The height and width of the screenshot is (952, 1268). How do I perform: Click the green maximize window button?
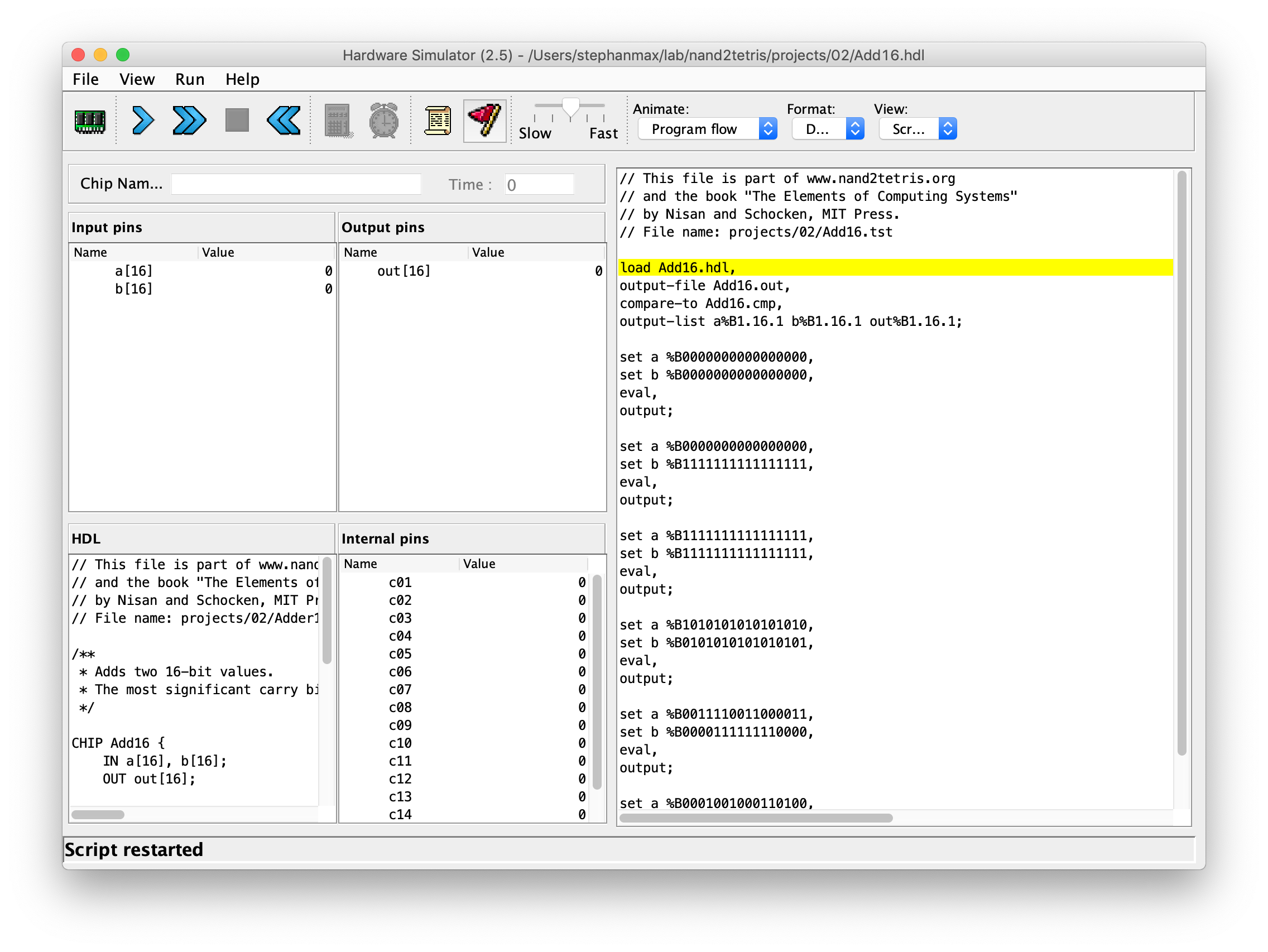point(123,55)
